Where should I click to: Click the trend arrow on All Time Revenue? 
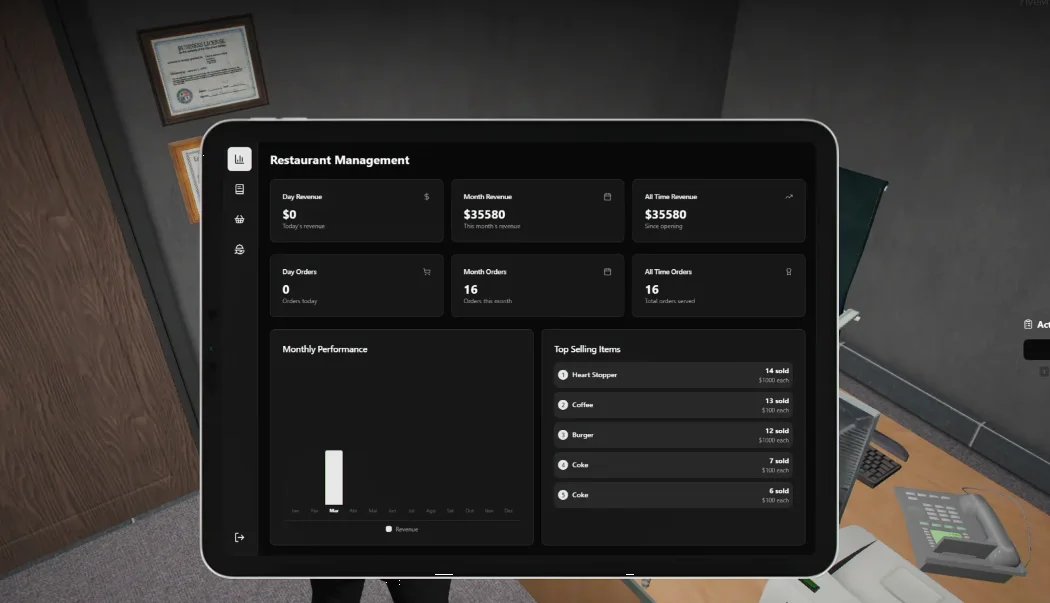(789, 197)
